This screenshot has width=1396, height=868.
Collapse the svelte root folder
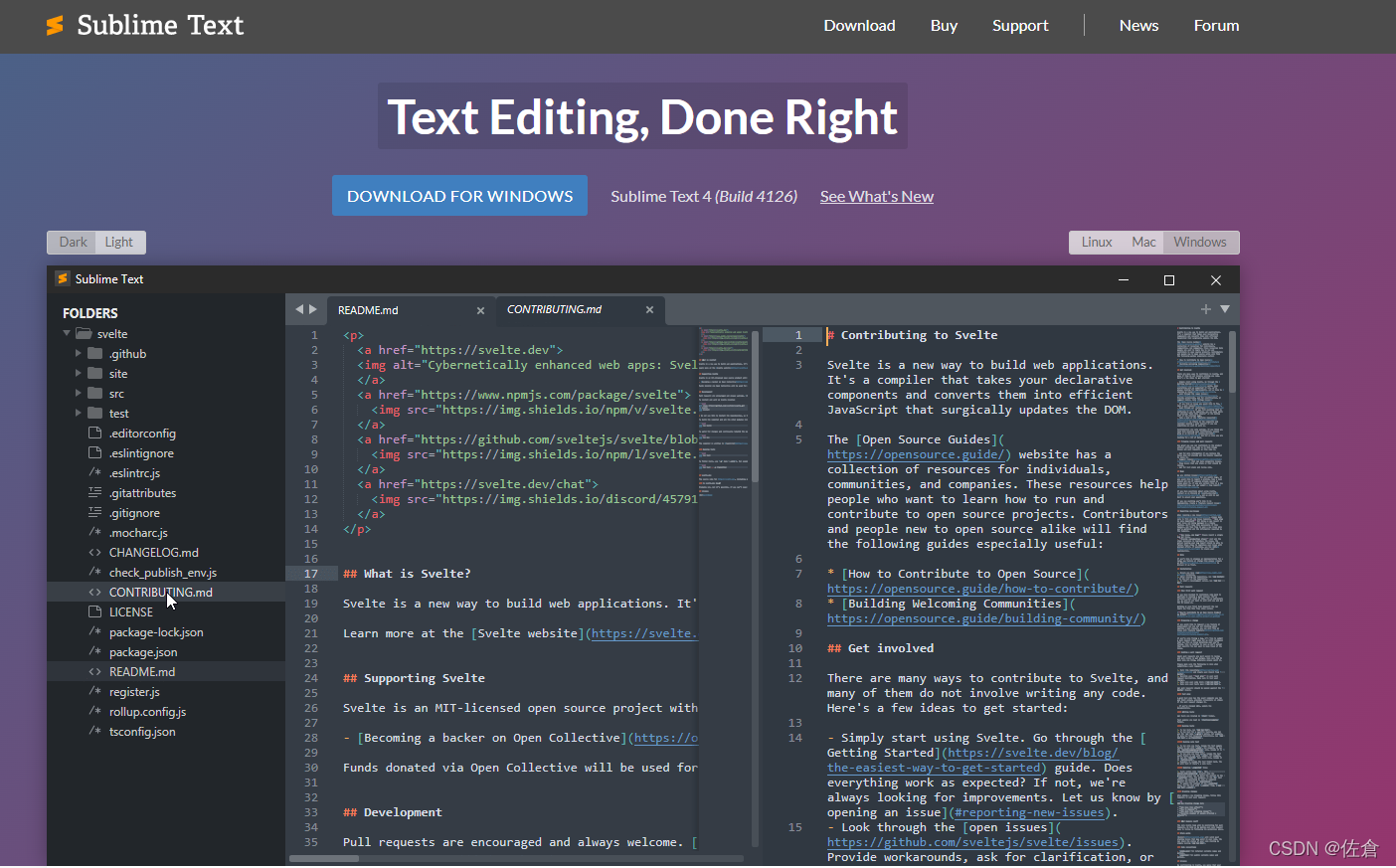[x=67, y=334]
